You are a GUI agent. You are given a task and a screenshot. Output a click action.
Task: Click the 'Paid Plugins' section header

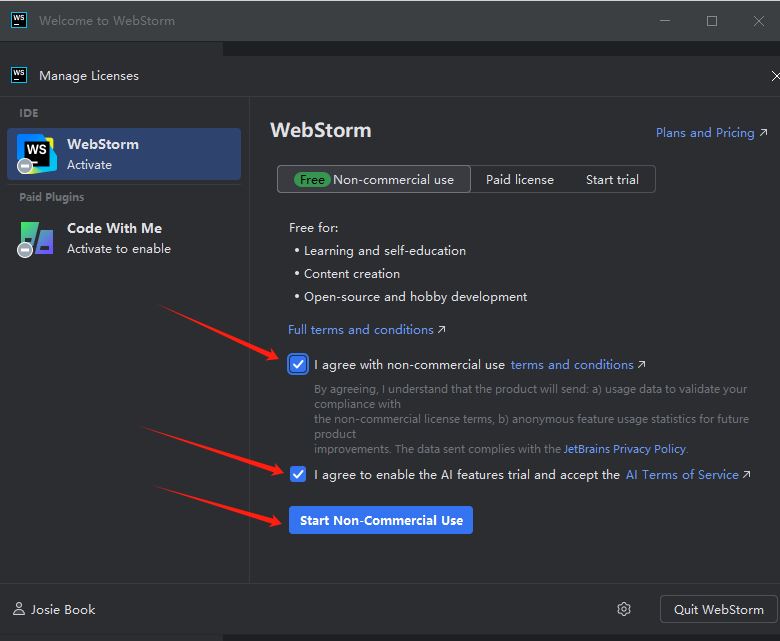click(52, 197)
